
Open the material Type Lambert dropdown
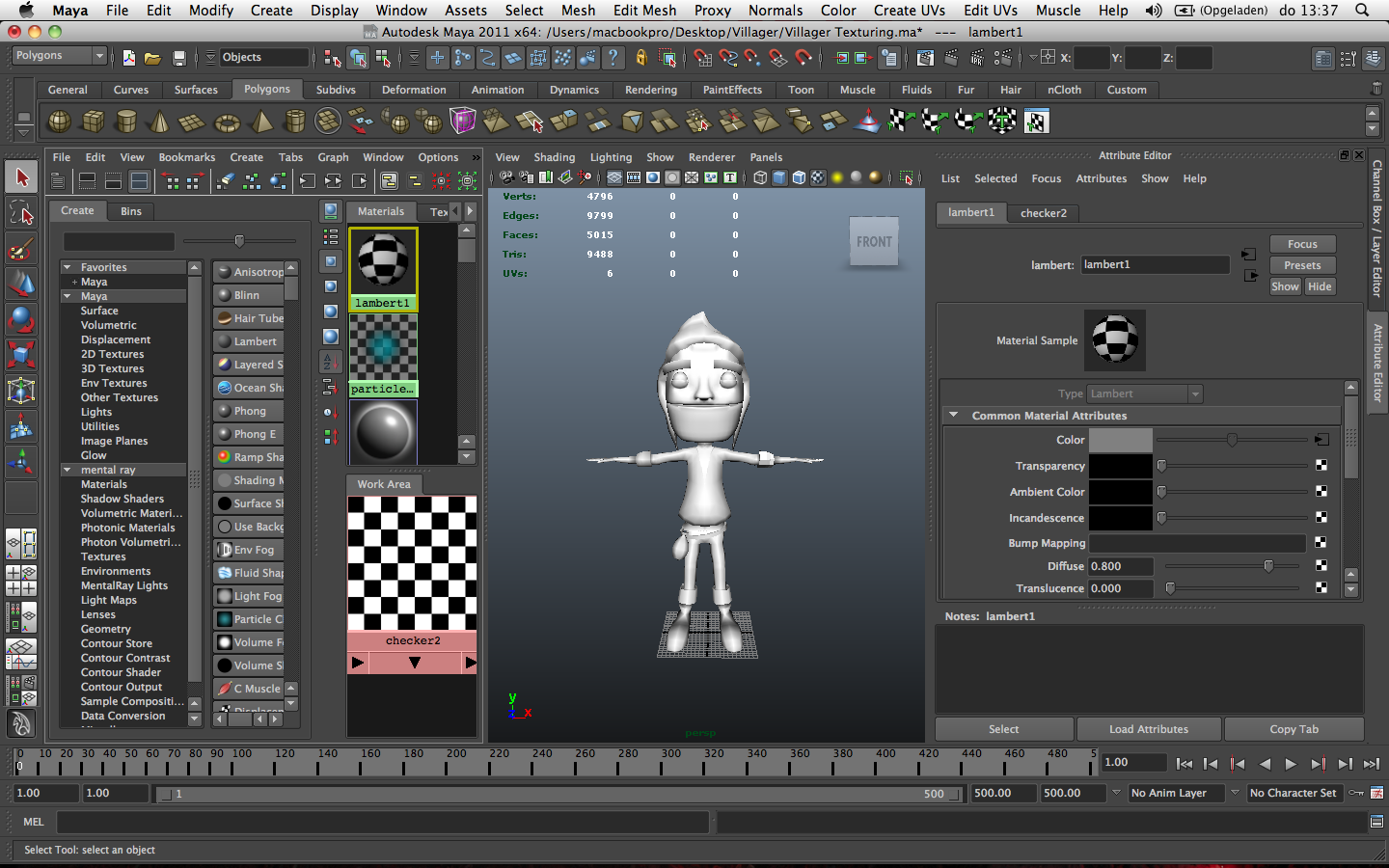[x=1145, y=393]
